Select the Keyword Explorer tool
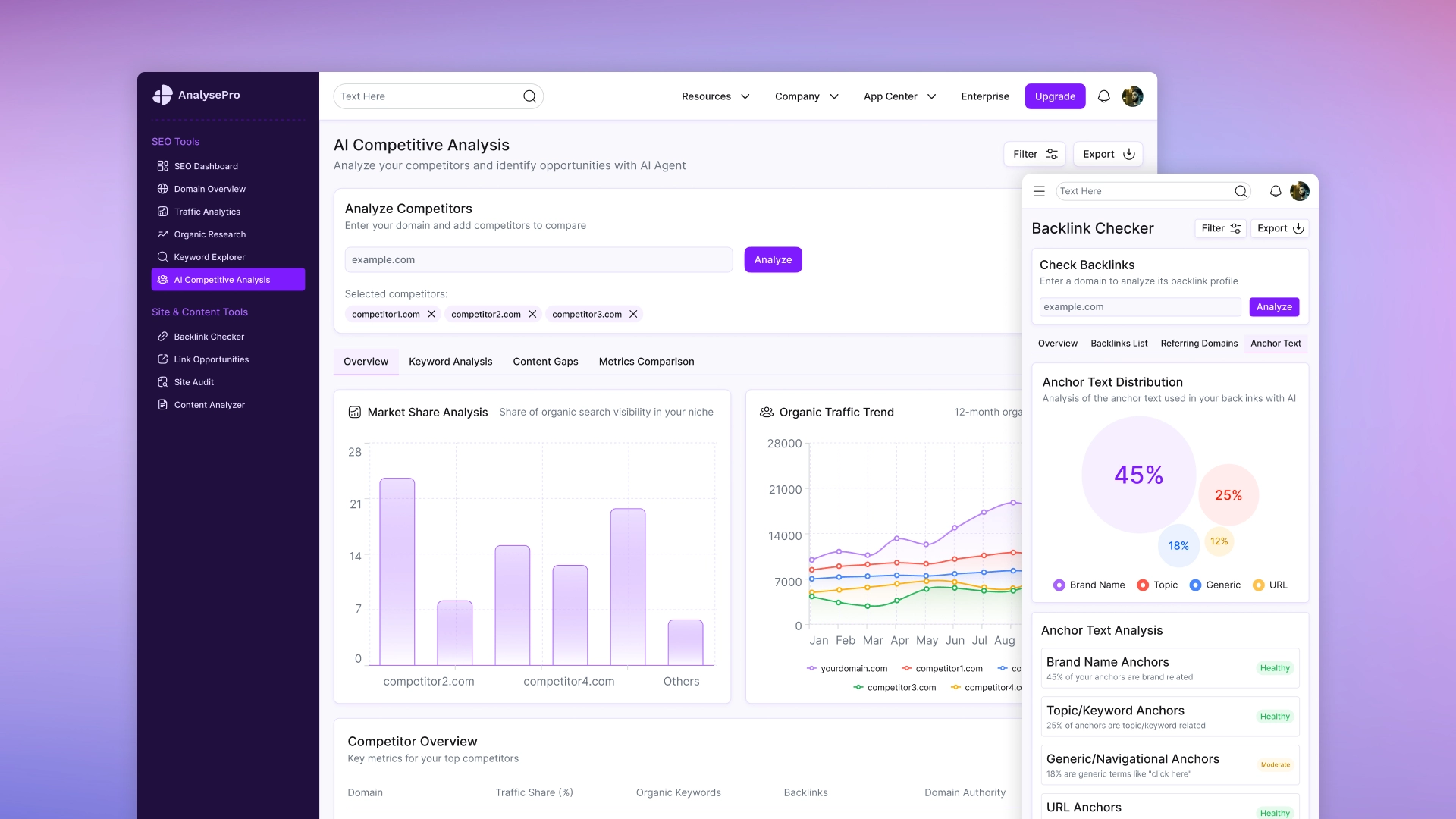The height and width of the screenshot is (819, 1456). [x=209, y=256]
